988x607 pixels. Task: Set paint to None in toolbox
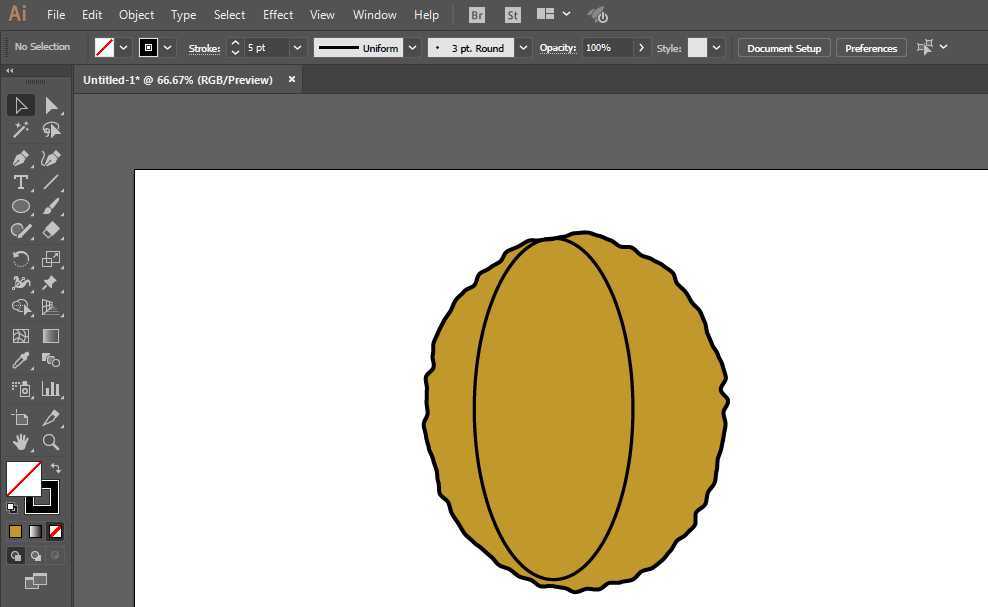click(x=55, y=531)
